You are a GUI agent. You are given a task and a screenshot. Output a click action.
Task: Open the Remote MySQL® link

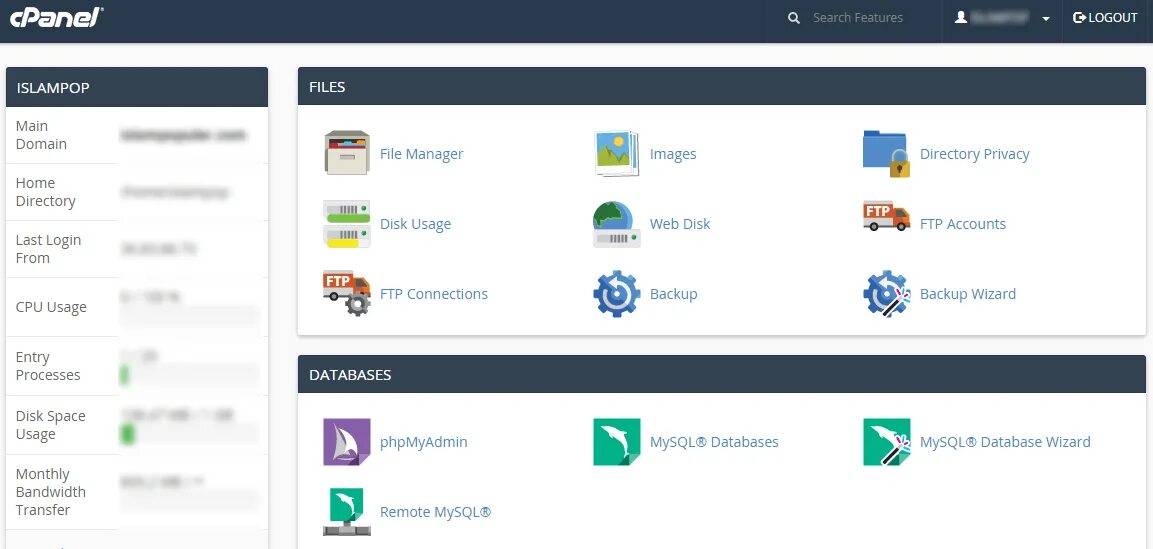click(435, 512)
